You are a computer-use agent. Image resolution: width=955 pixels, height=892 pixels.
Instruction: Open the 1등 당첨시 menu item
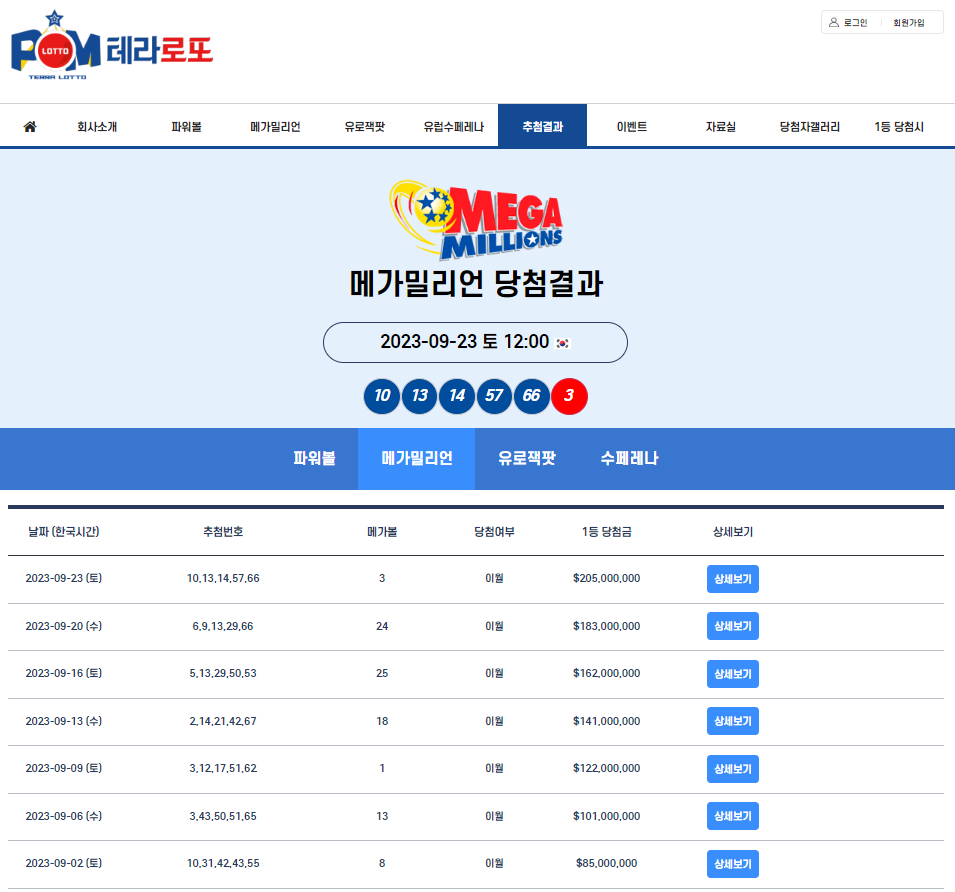[x=899, y=127]
